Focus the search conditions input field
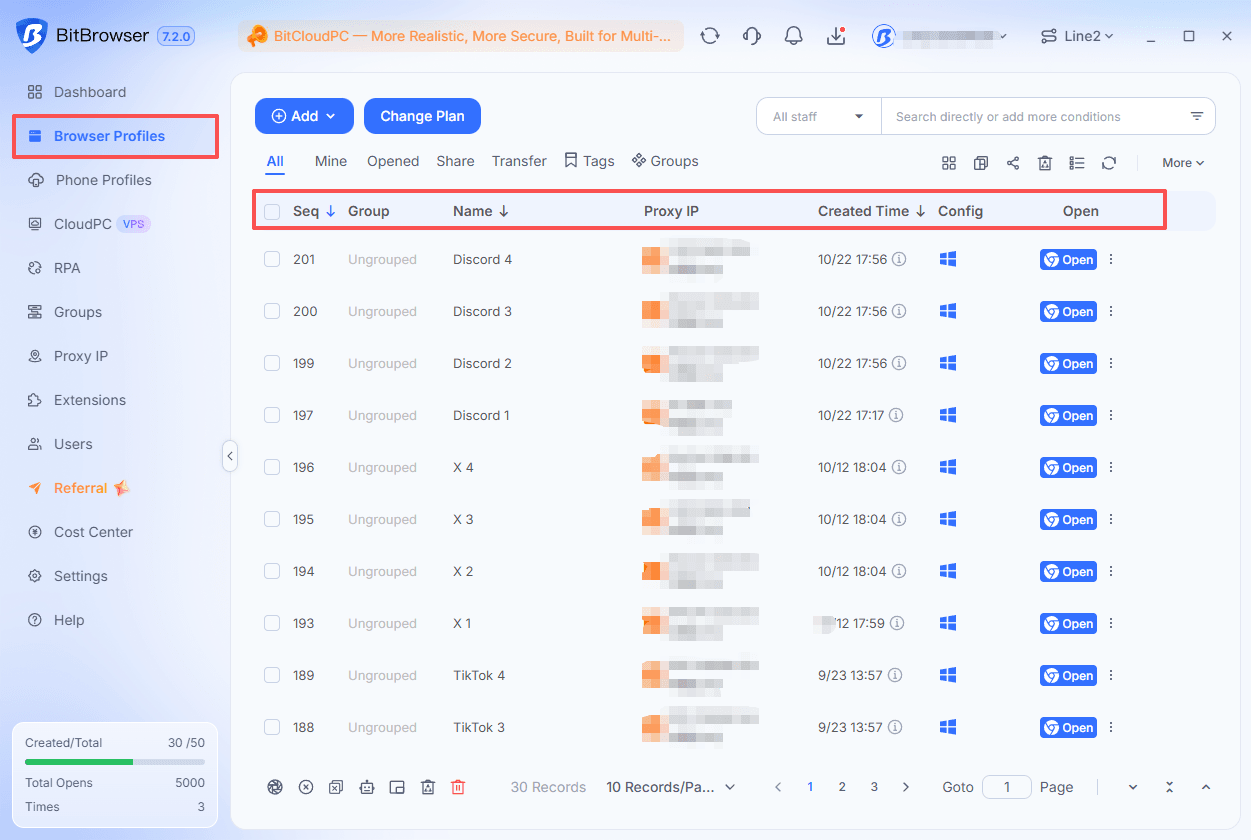Screen dimensions: 1251x840 (1037, 116)
